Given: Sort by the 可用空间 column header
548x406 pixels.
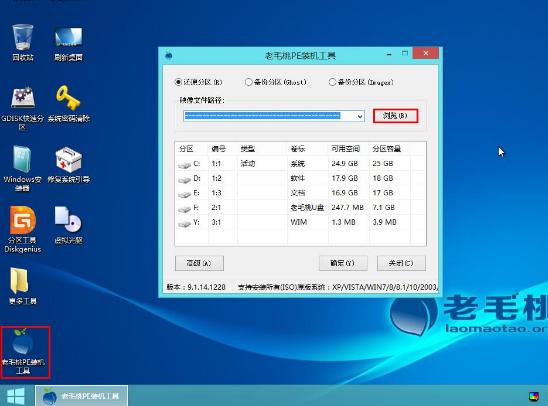Looking at the screenshot, I should tap(345, 149).
